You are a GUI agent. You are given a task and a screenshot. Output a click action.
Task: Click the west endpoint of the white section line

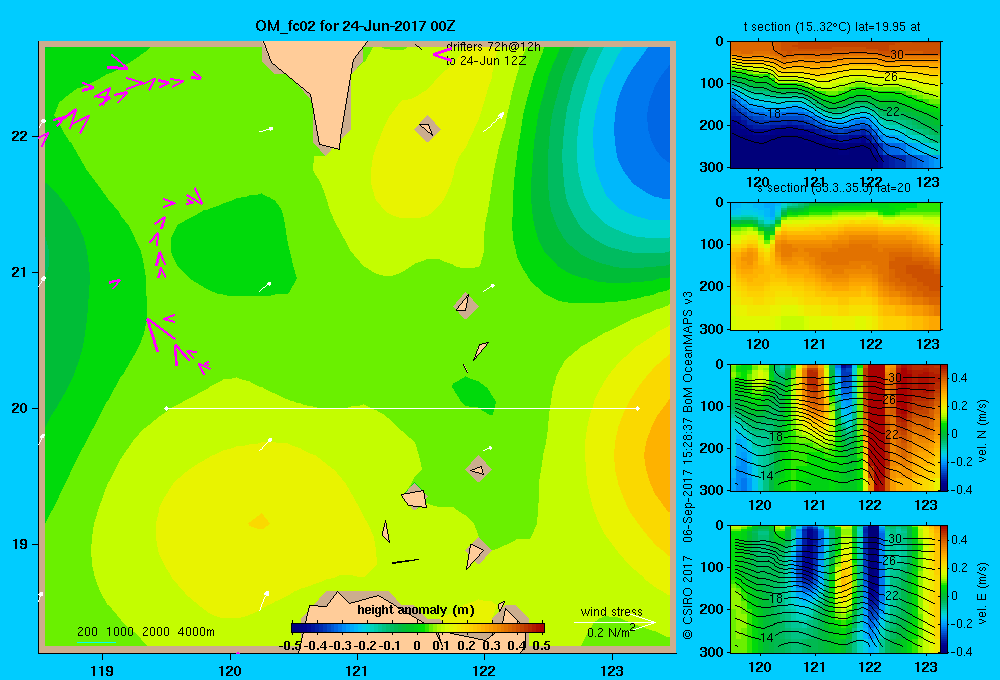(166, 408)
